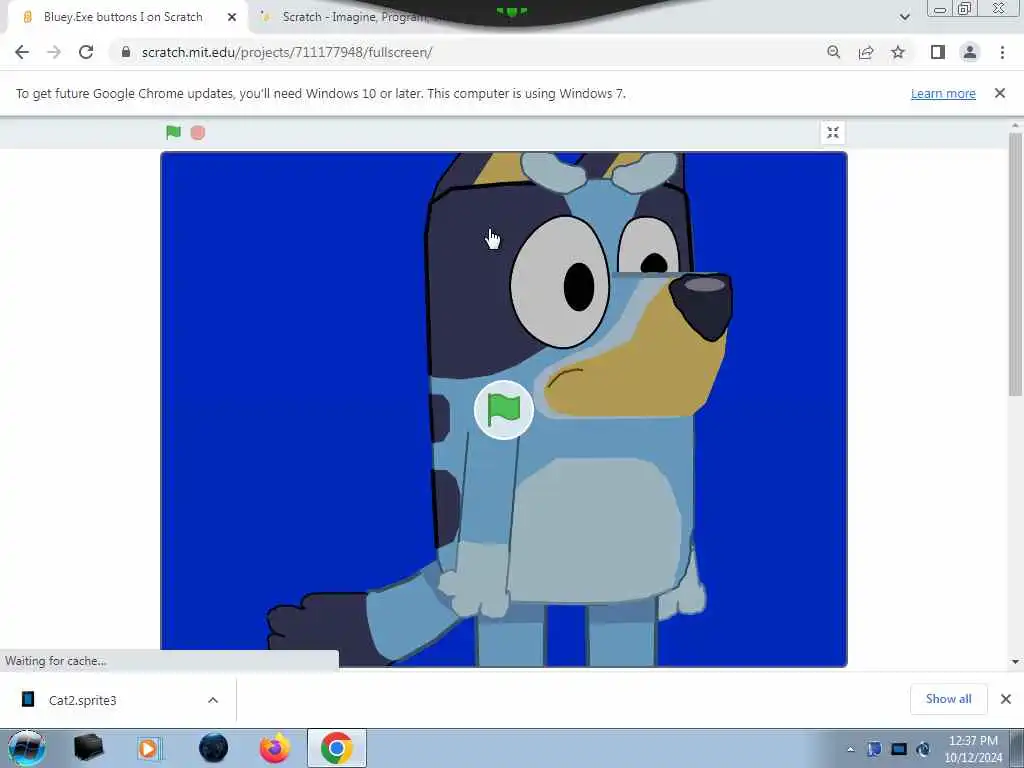Go back to the previous page
Image resolution: width=1024 pixels, height=768 pixels.
[22, 52]
